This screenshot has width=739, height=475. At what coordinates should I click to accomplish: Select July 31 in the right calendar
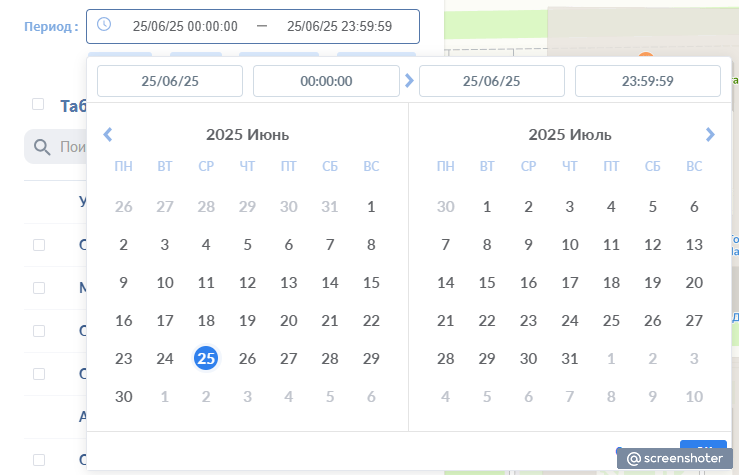click(570, 358)
